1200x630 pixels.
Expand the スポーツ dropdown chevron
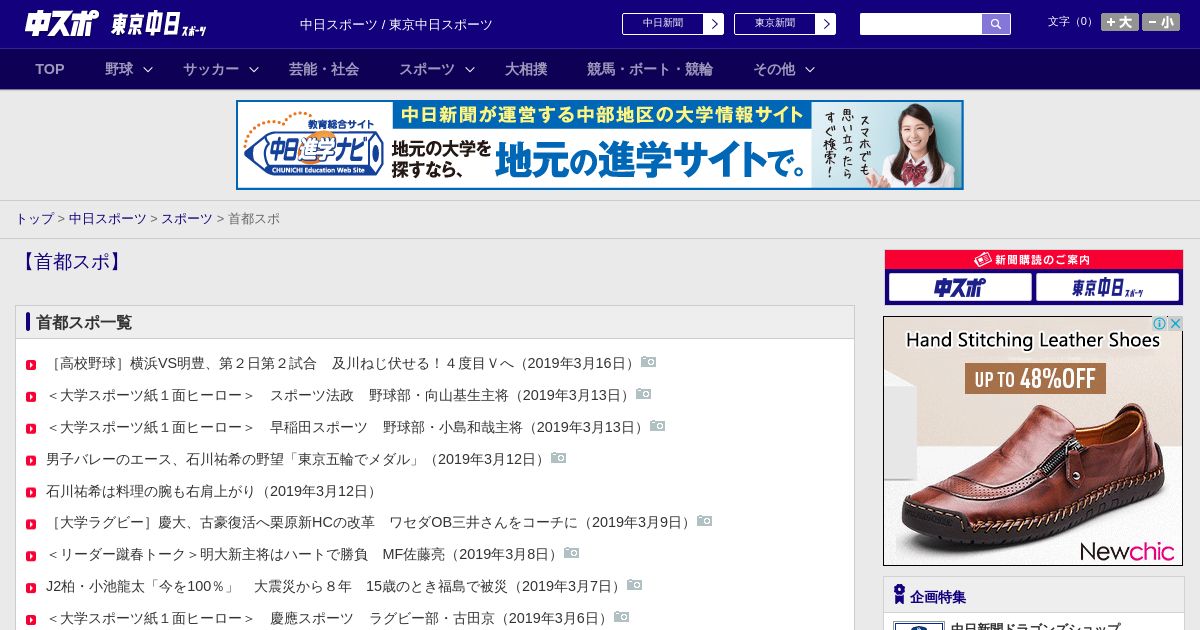470,69
